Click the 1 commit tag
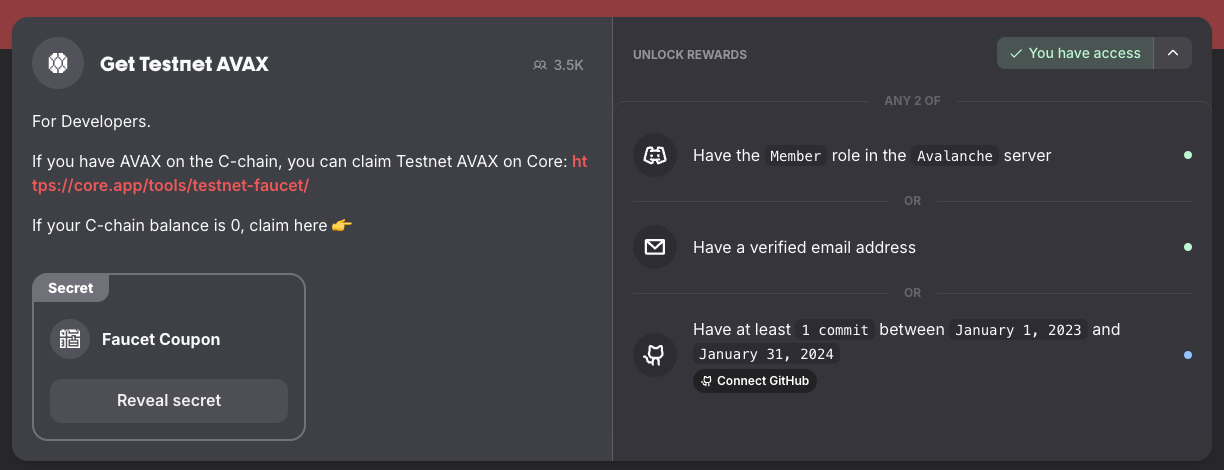The width and height of the screenshot is (1224, 470). 835,330
